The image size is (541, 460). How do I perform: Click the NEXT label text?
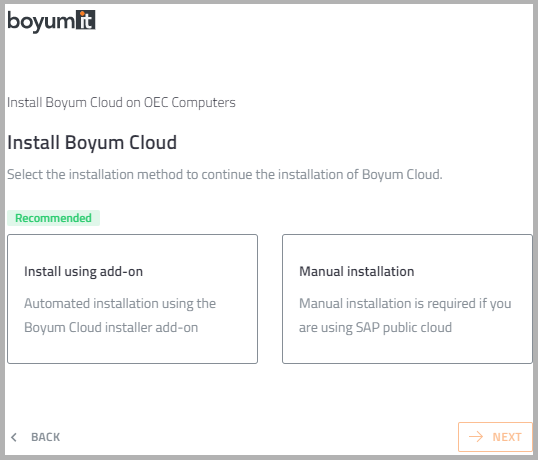coord(507,437)
